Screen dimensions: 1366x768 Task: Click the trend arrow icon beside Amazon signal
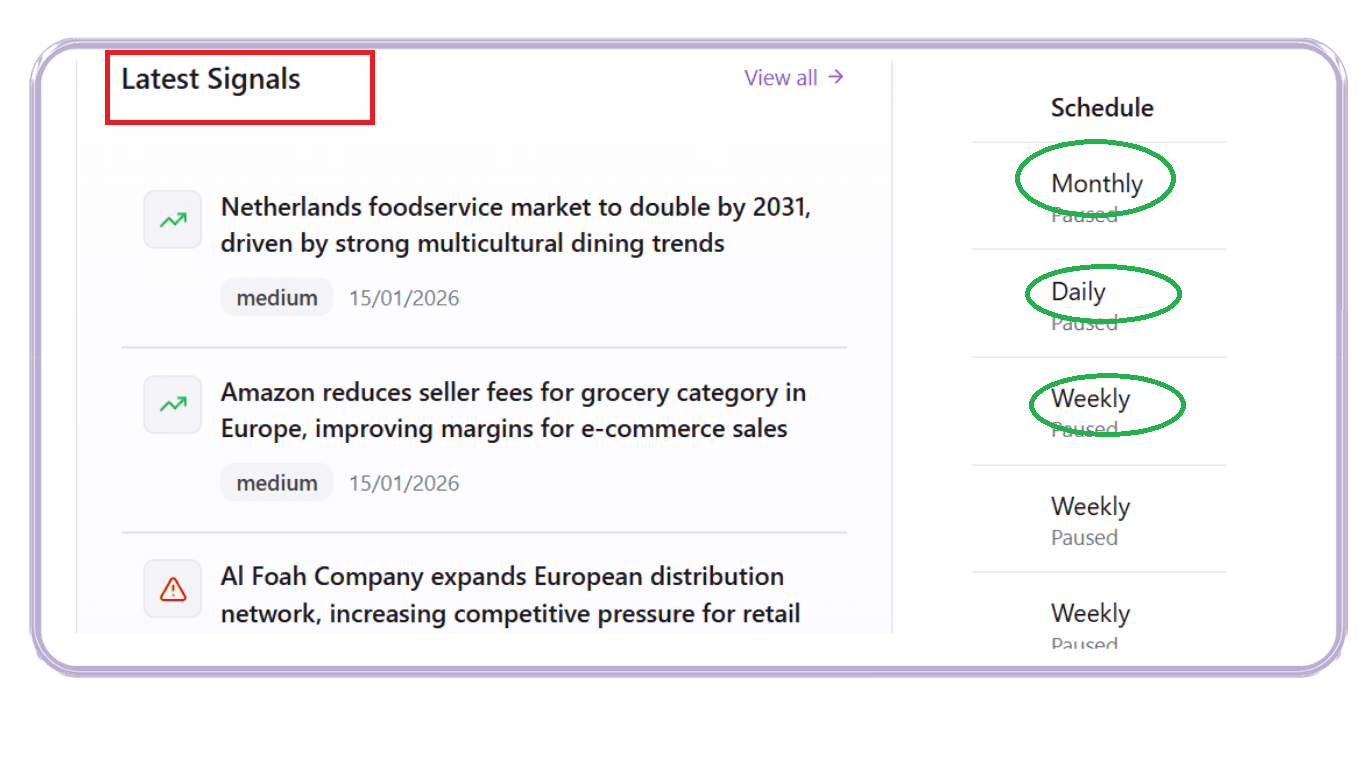tap(173, 404)
